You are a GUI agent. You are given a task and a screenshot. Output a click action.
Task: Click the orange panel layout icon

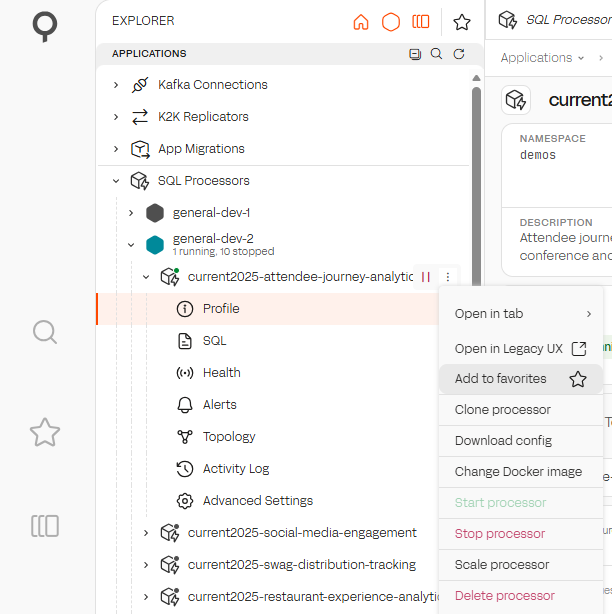coord(421,22)
